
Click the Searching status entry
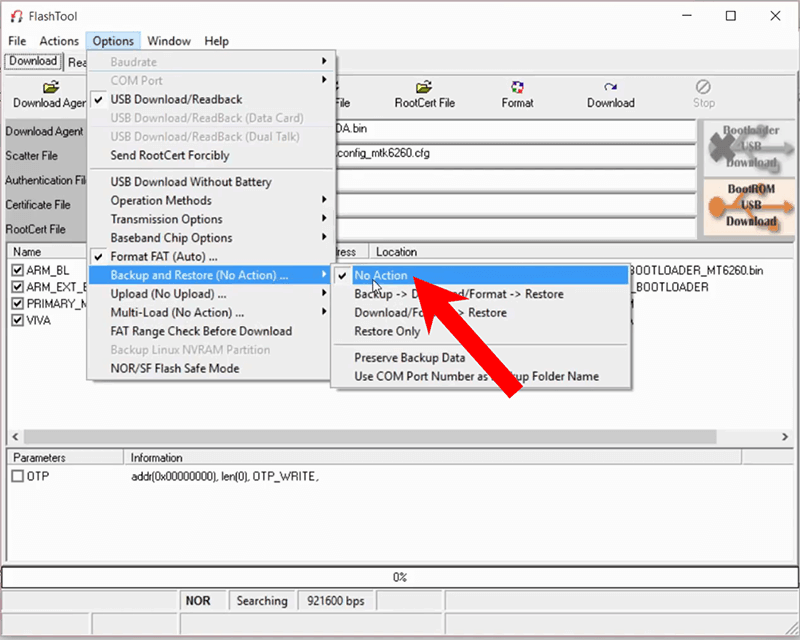(x=262, y=601)
